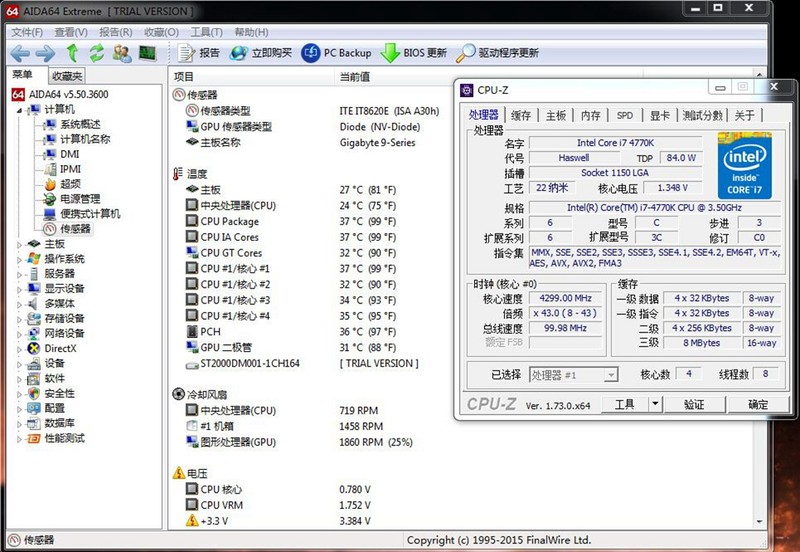The height and width of the screenshot is (552, 800).
Task: Click 驱动程序更新 driver update button
Action: coord(497,53)
